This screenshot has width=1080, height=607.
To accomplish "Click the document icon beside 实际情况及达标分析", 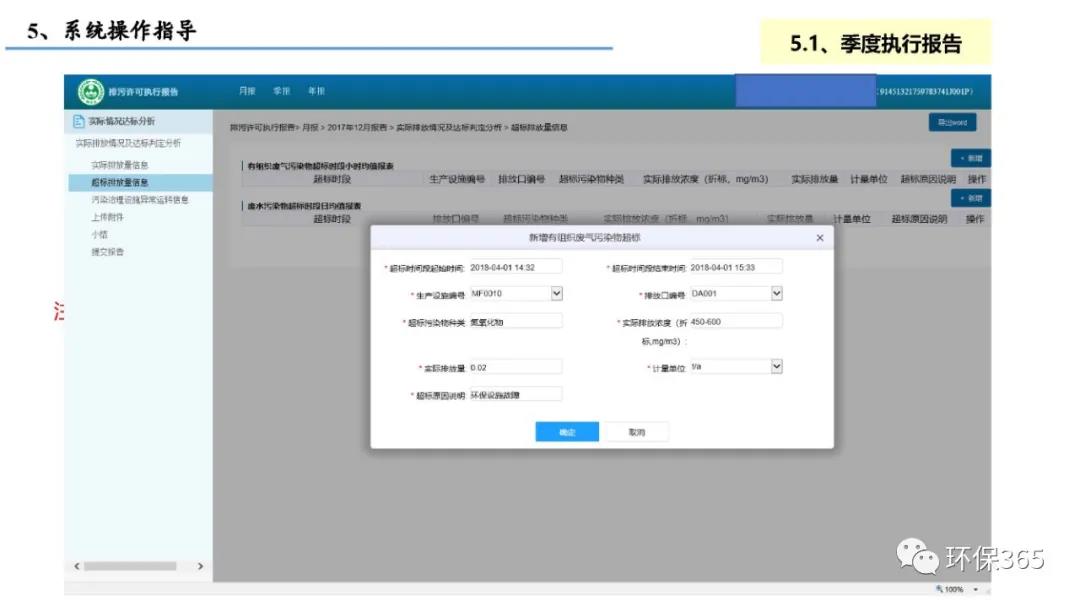I will click(79, 121).
